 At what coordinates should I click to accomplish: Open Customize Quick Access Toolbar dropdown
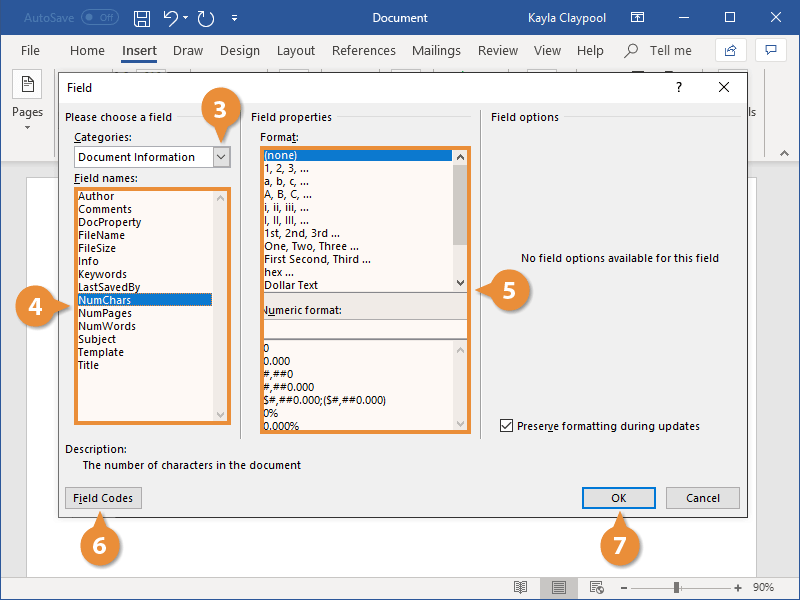234,18
